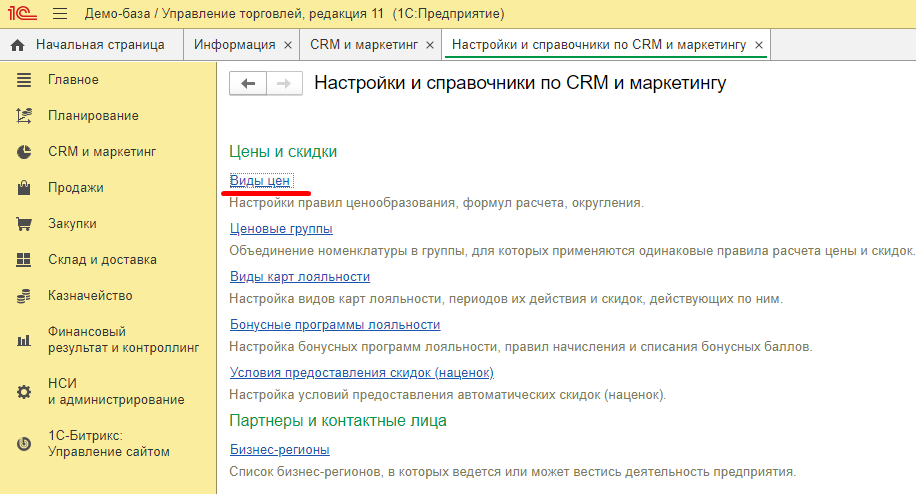916x494 pixels.
Task: Open the Виды цен link
Action: 260,181
